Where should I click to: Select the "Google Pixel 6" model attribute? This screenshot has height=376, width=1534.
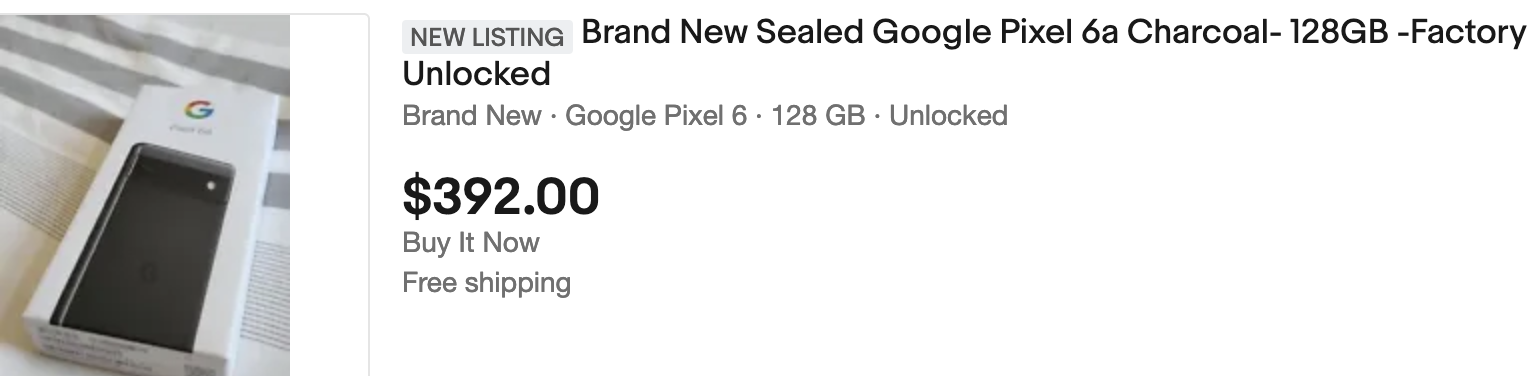[656, 116]
